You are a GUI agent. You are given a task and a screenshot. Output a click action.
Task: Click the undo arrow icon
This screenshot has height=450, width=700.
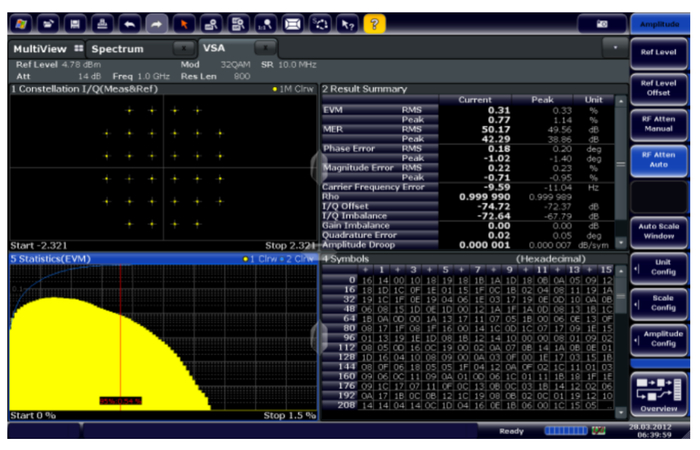click(x=130, y=21)
